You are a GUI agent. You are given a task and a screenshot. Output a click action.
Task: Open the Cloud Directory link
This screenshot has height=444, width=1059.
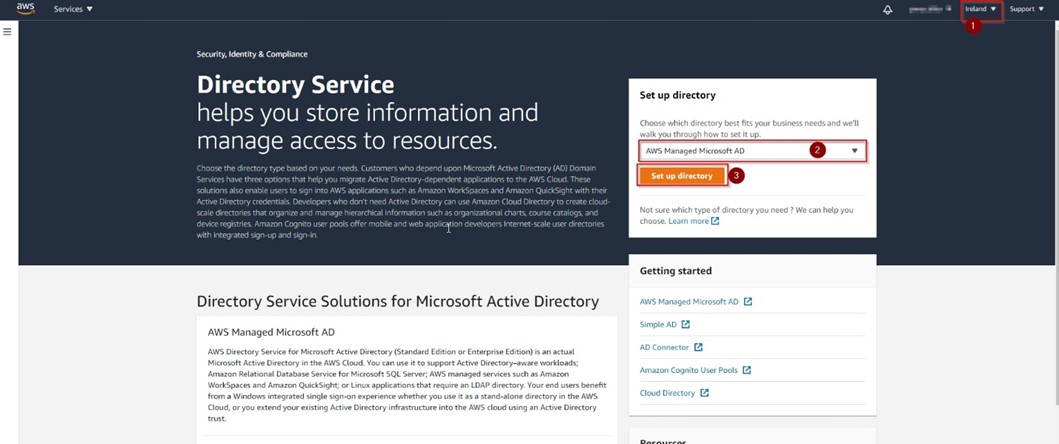pyautogui.click(x=667, y=393)
